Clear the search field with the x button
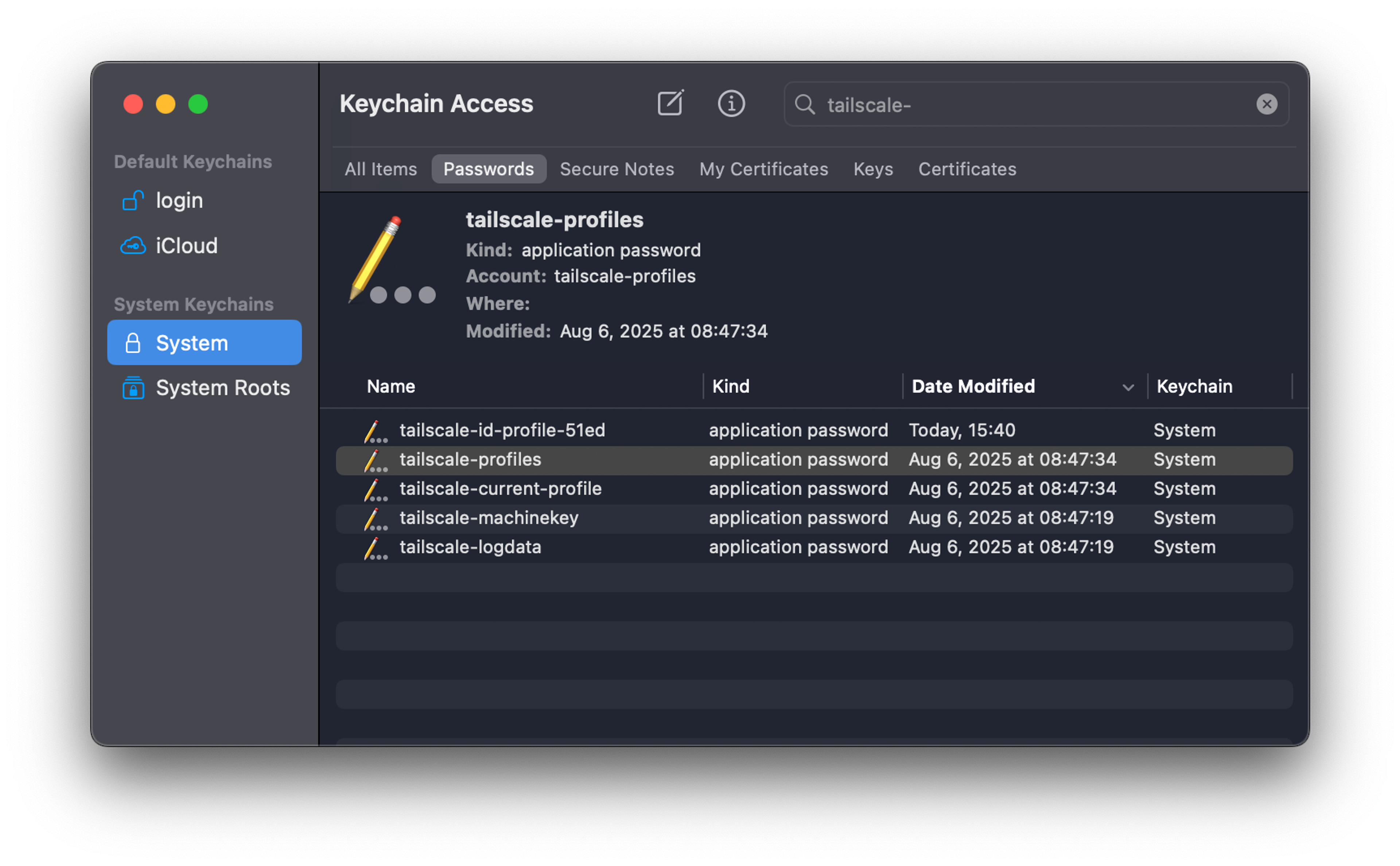This screenshot has height=866, width=1400. pyautogui.click(x=1267, y=104)
